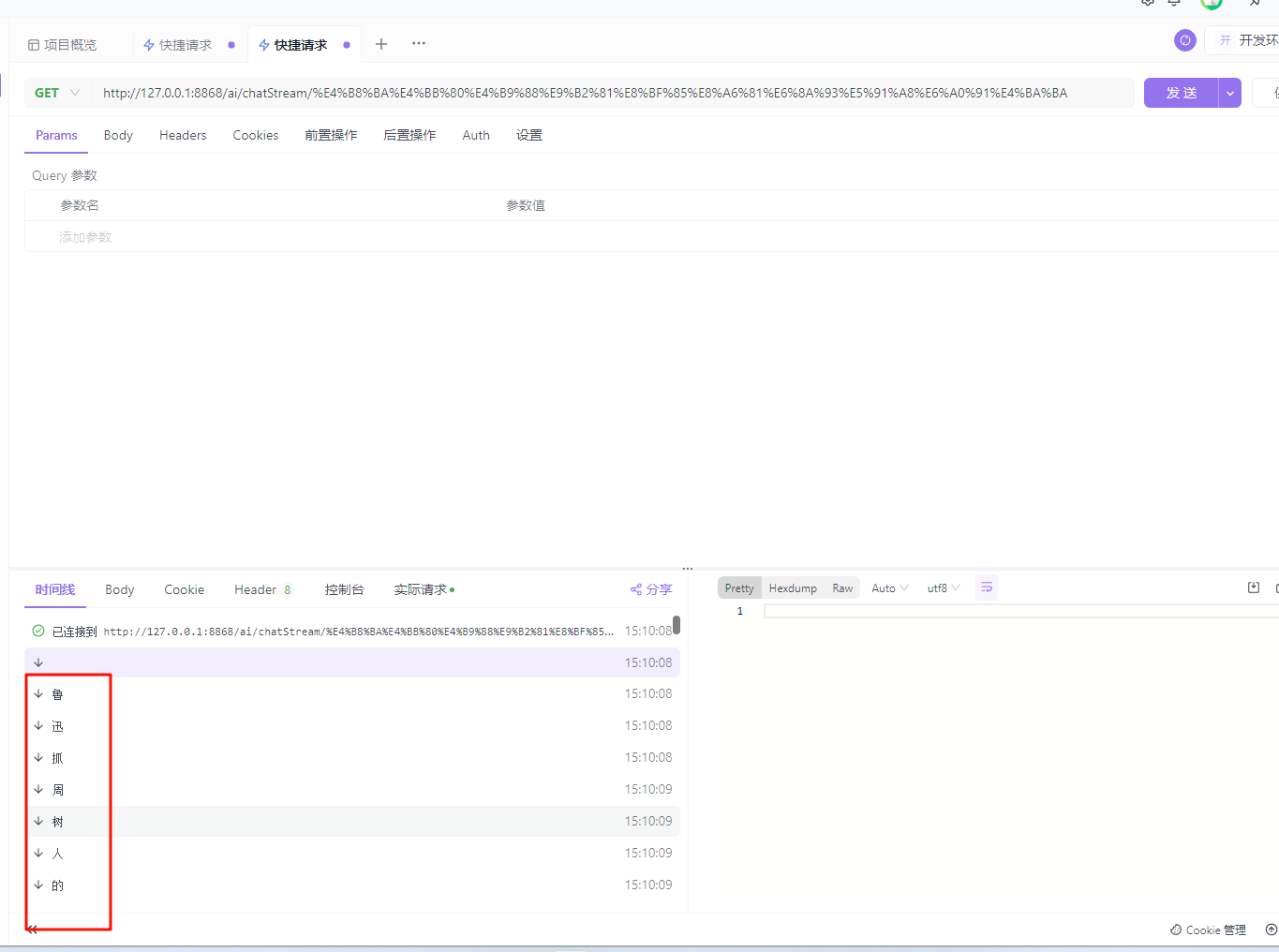Switch to the Headers request tab
Image resolution: width=1279 pixels, height=952 pixels.
pyautogui.click(x=183, y=135)
